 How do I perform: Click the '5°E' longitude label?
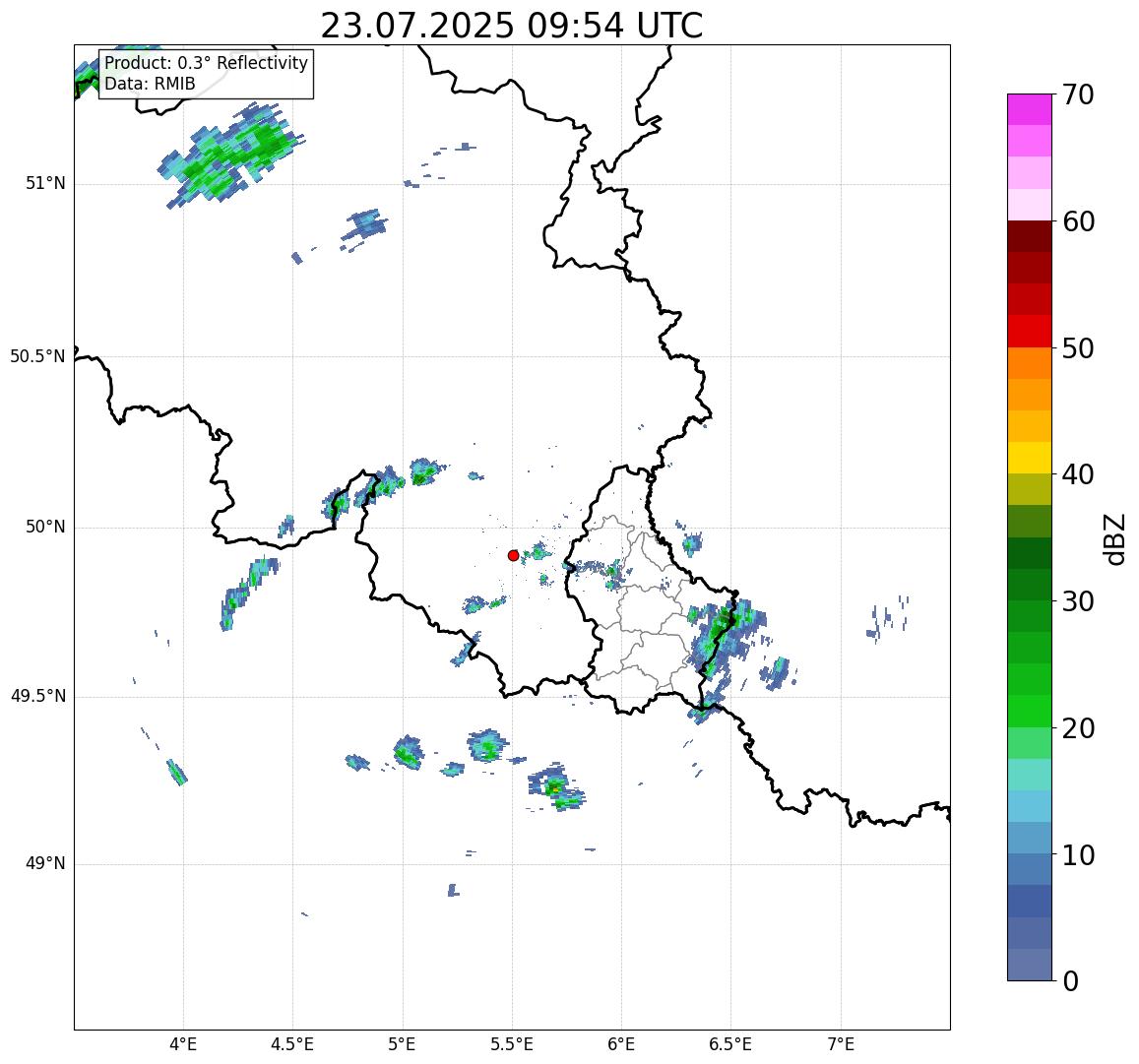[x=403, y=1044]
